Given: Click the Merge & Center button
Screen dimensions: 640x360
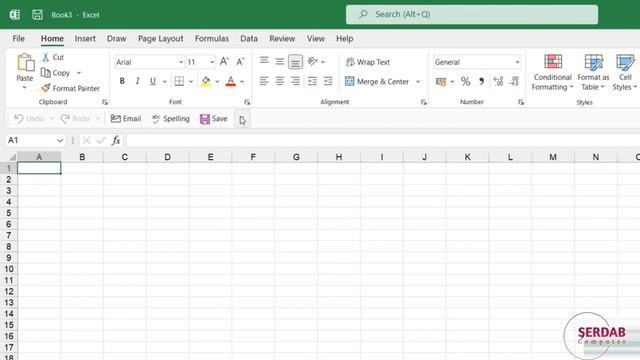Looking at the screenshot, I should tap(377, 82).
